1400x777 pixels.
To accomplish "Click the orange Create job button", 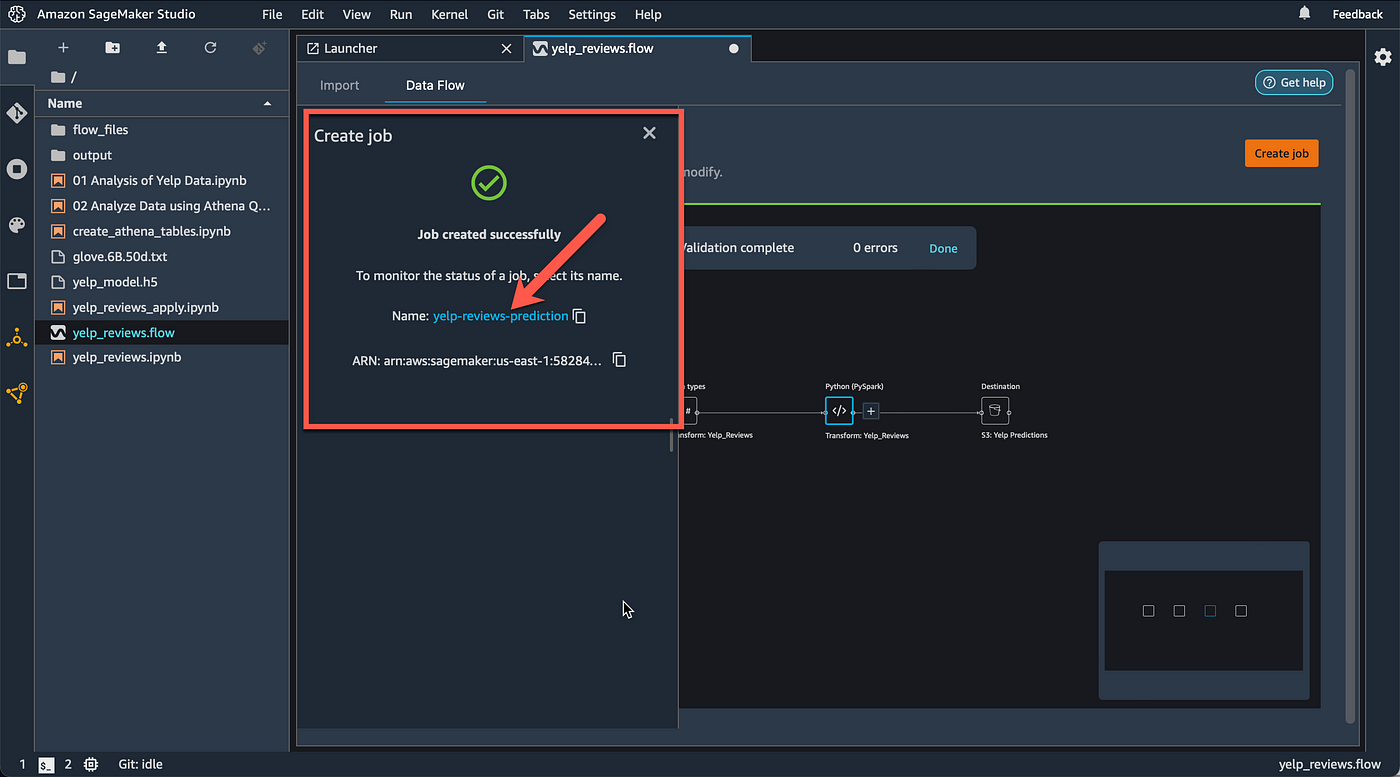I will 1281,153.
